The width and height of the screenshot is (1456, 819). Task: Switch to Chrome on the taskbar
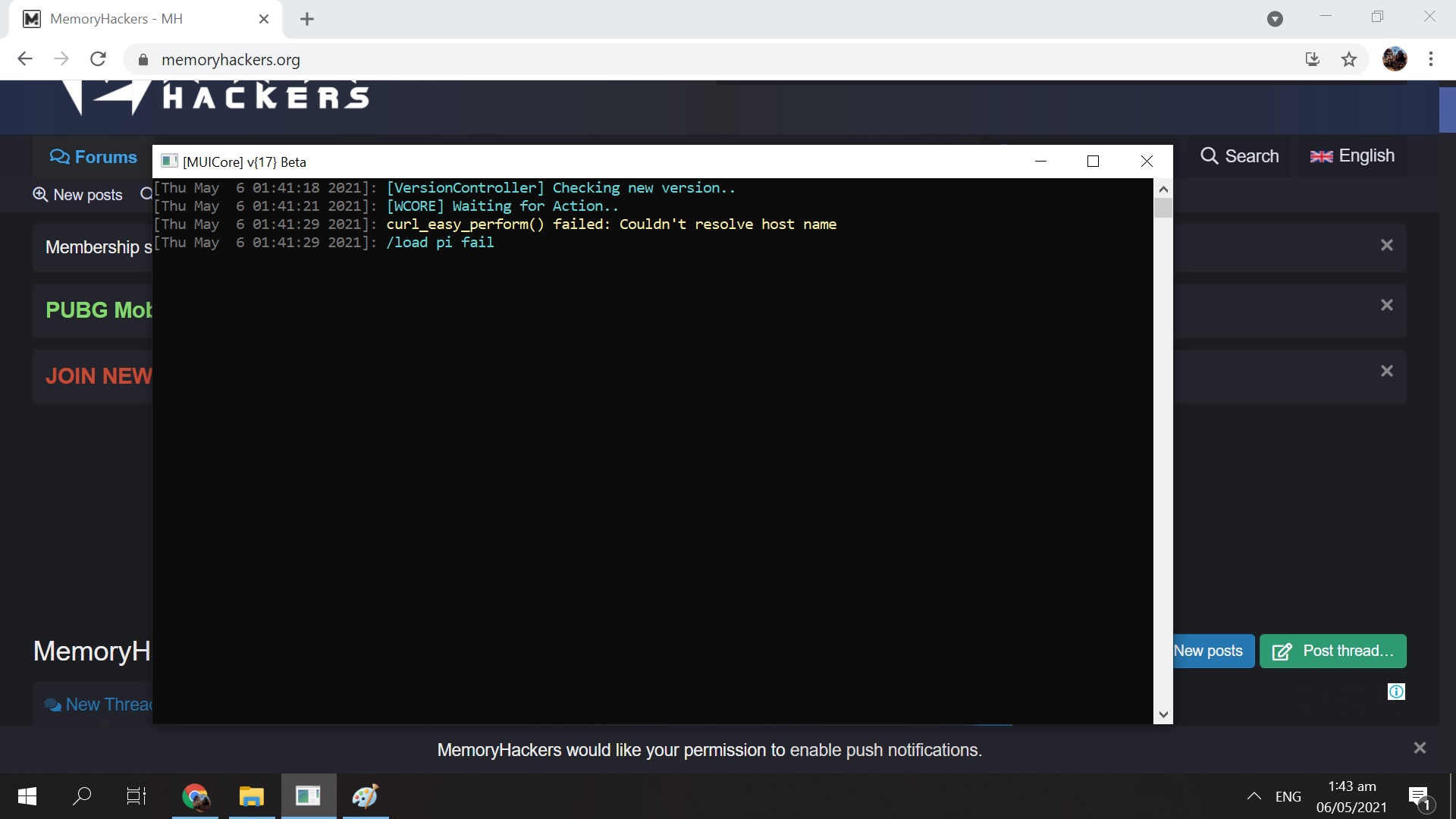pos(195,796)
